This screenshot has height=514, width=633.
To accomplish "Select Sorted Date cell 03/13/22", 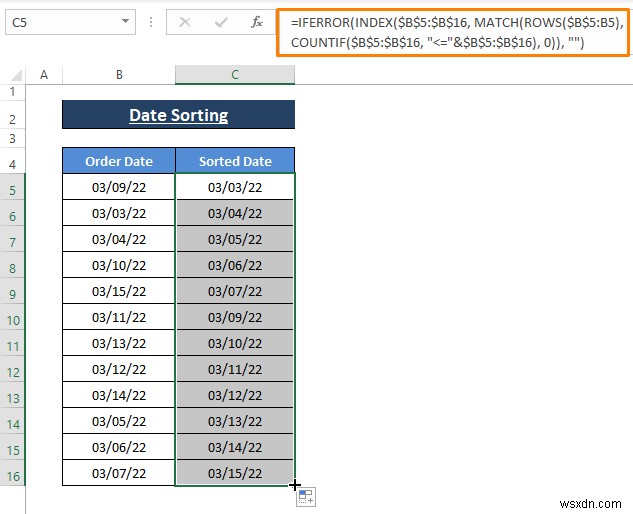I will (x=235, y=421).
